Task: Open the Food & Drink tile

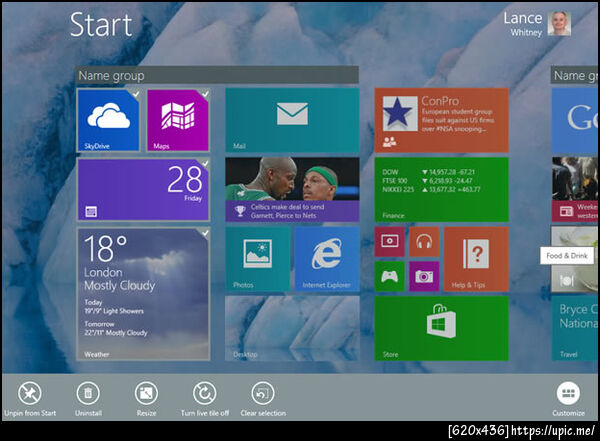Action: coord(575,259)
